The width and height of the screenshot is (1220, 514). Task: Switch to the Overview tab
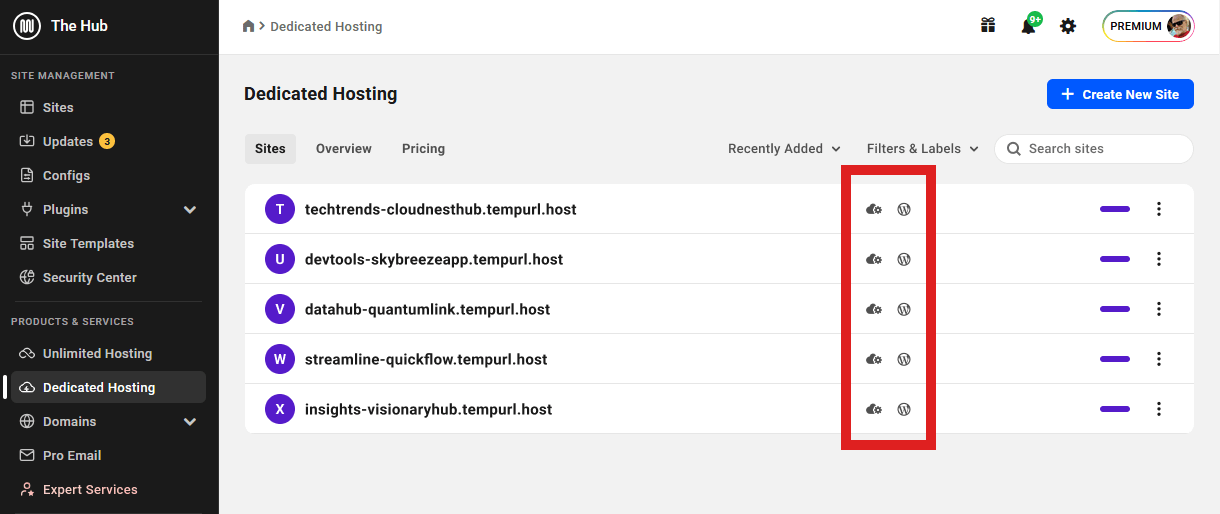(344, 148)
